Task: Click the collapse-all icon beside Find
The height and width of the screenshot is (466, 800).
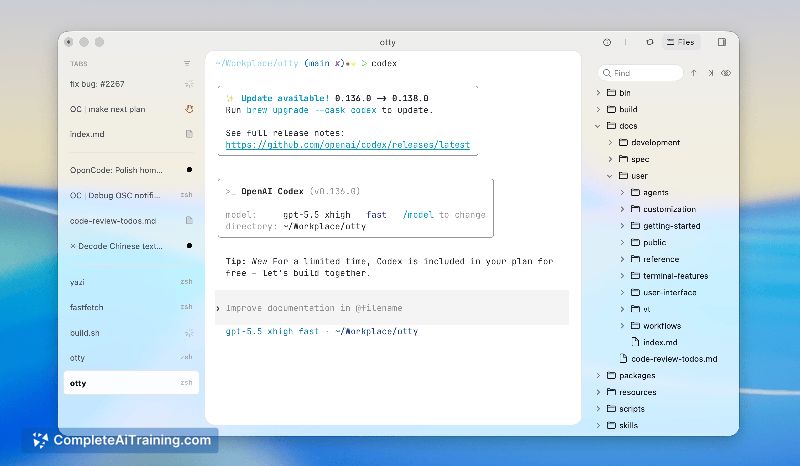Action: [710, 73]
